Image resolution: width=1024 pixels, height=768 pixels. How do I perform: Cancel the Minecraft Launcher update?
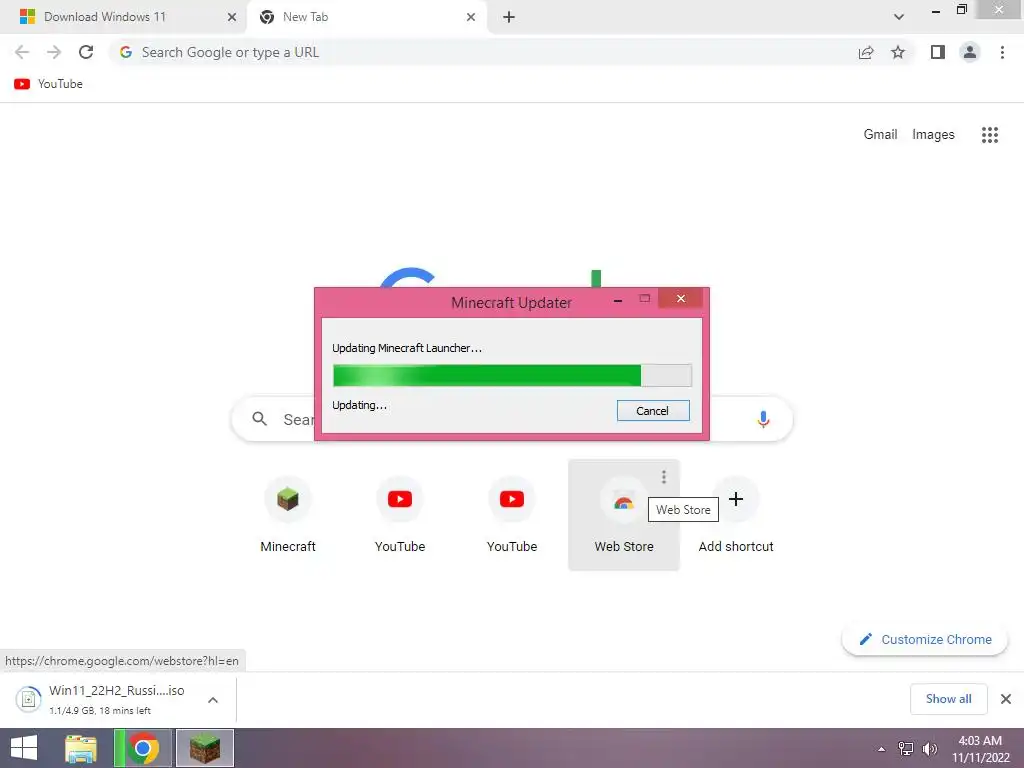click(653, 411)
